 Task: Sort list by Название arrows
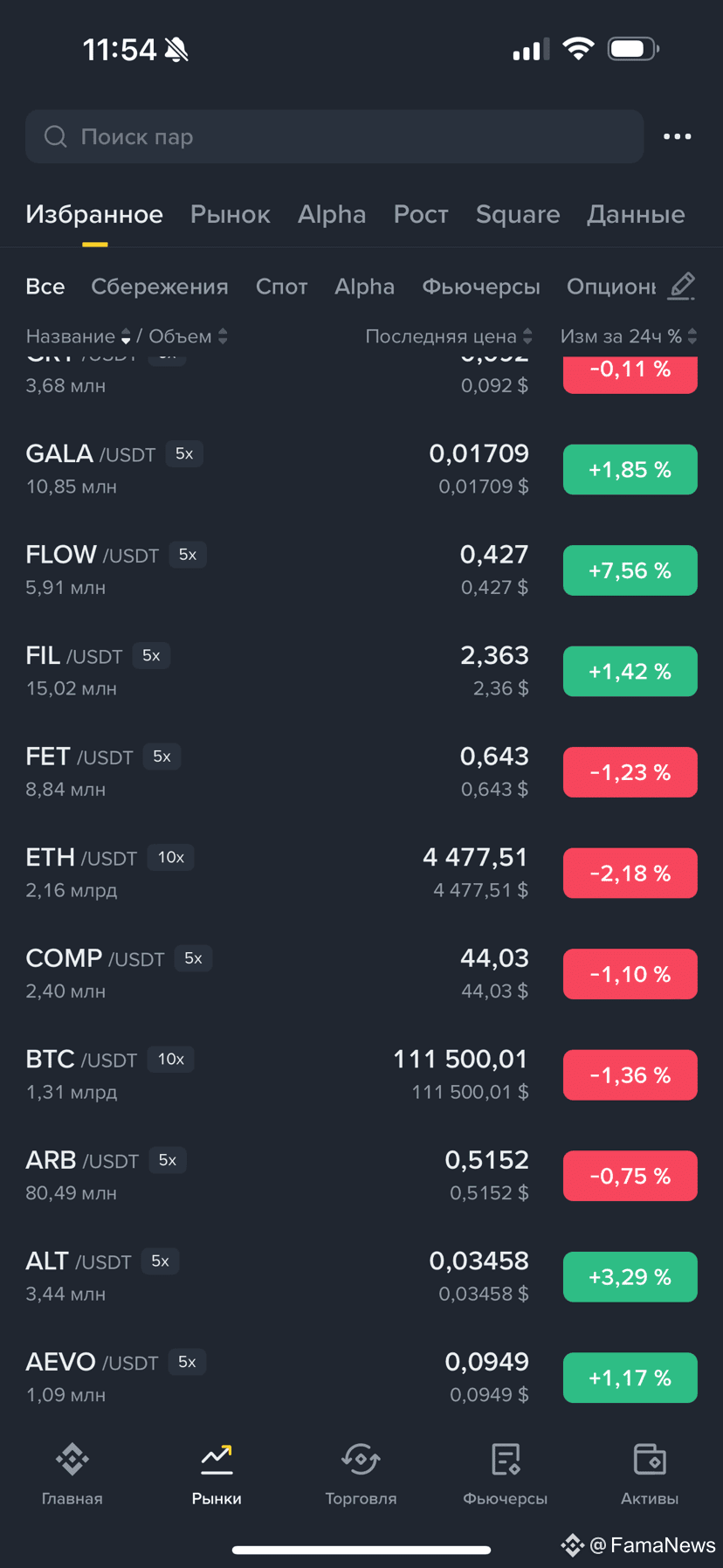126,336
